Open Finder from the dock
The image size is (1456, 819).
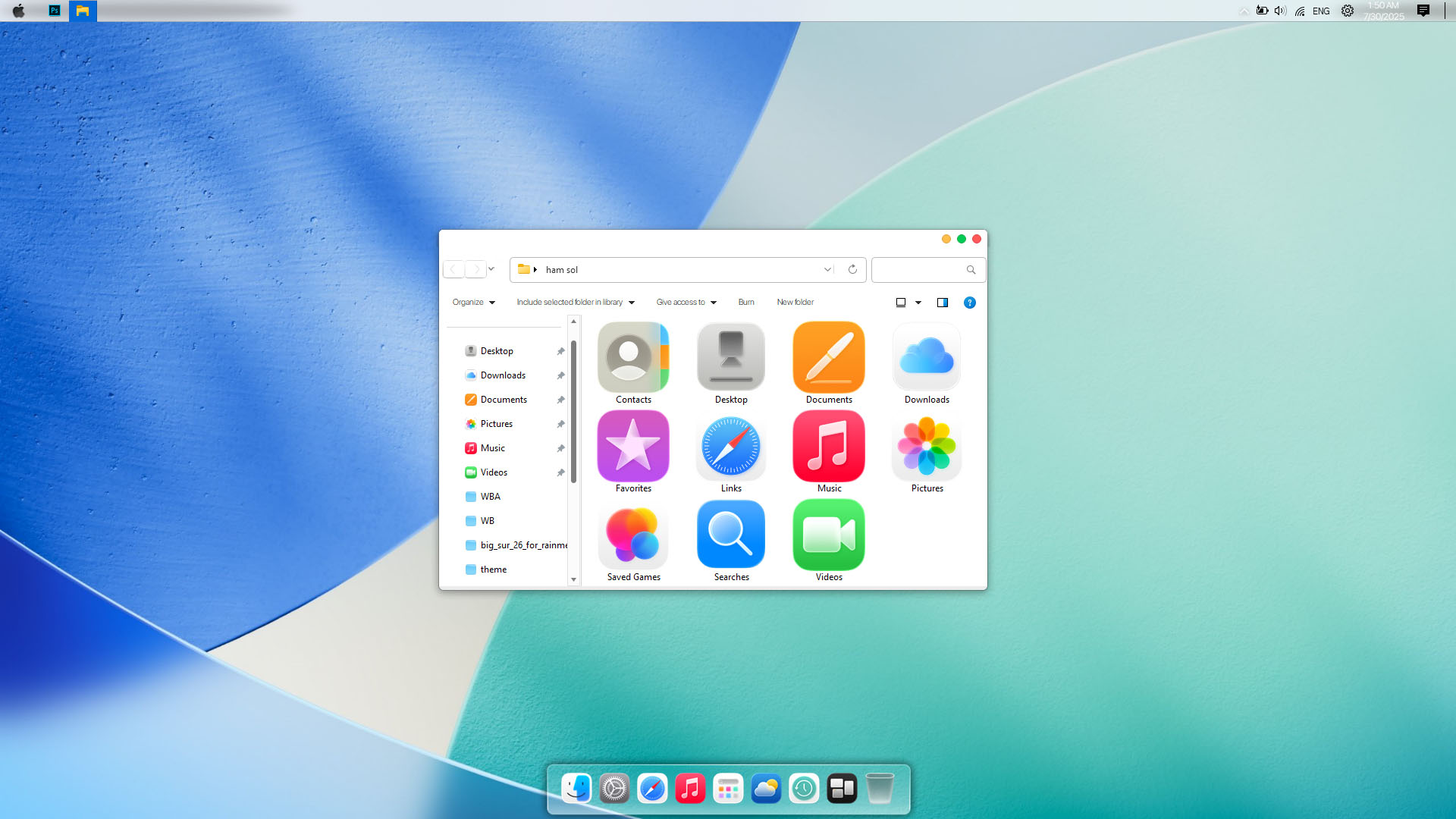(576, 789)
